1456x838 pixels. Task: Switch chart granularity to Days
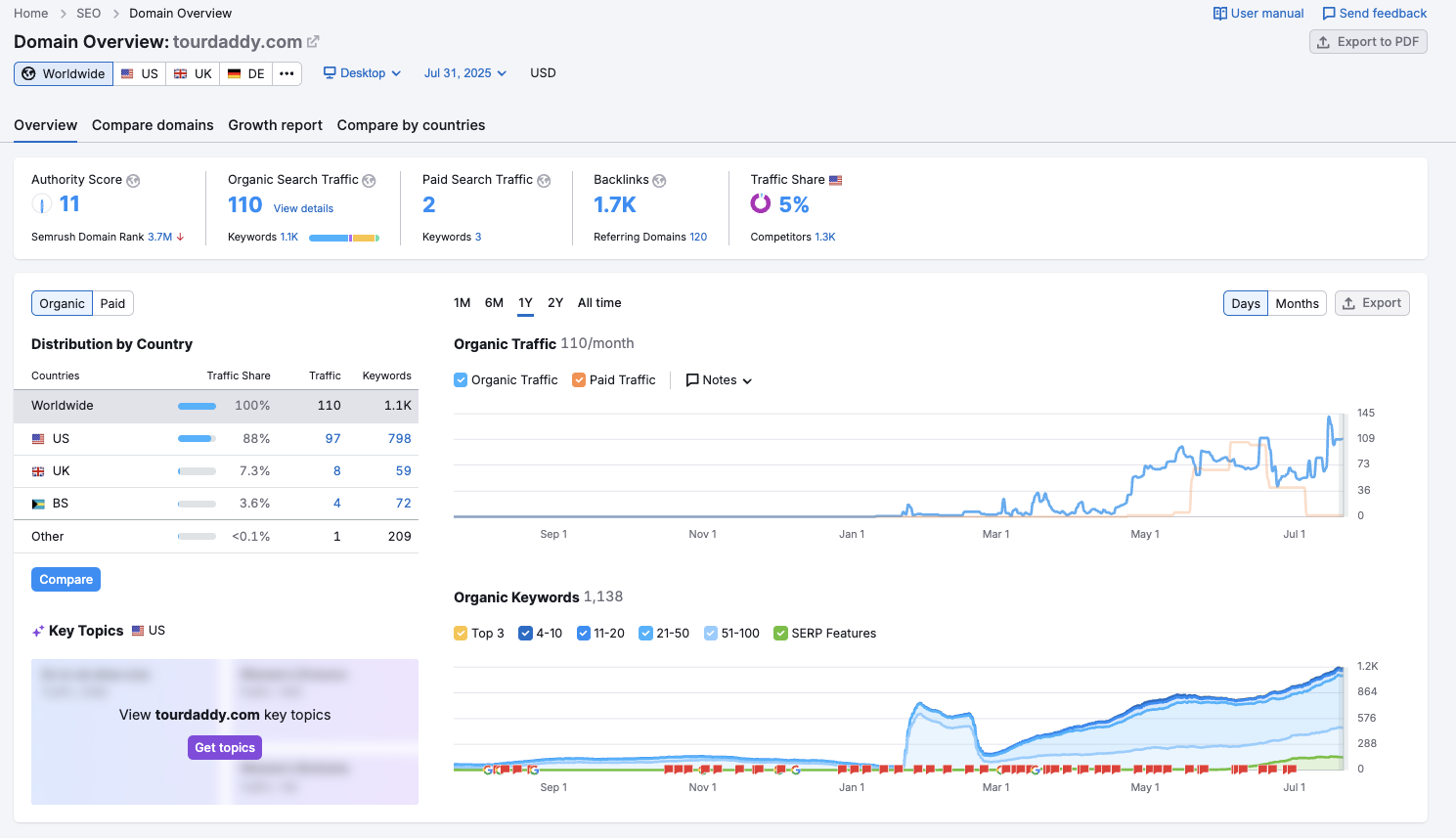coord(1246,304)
